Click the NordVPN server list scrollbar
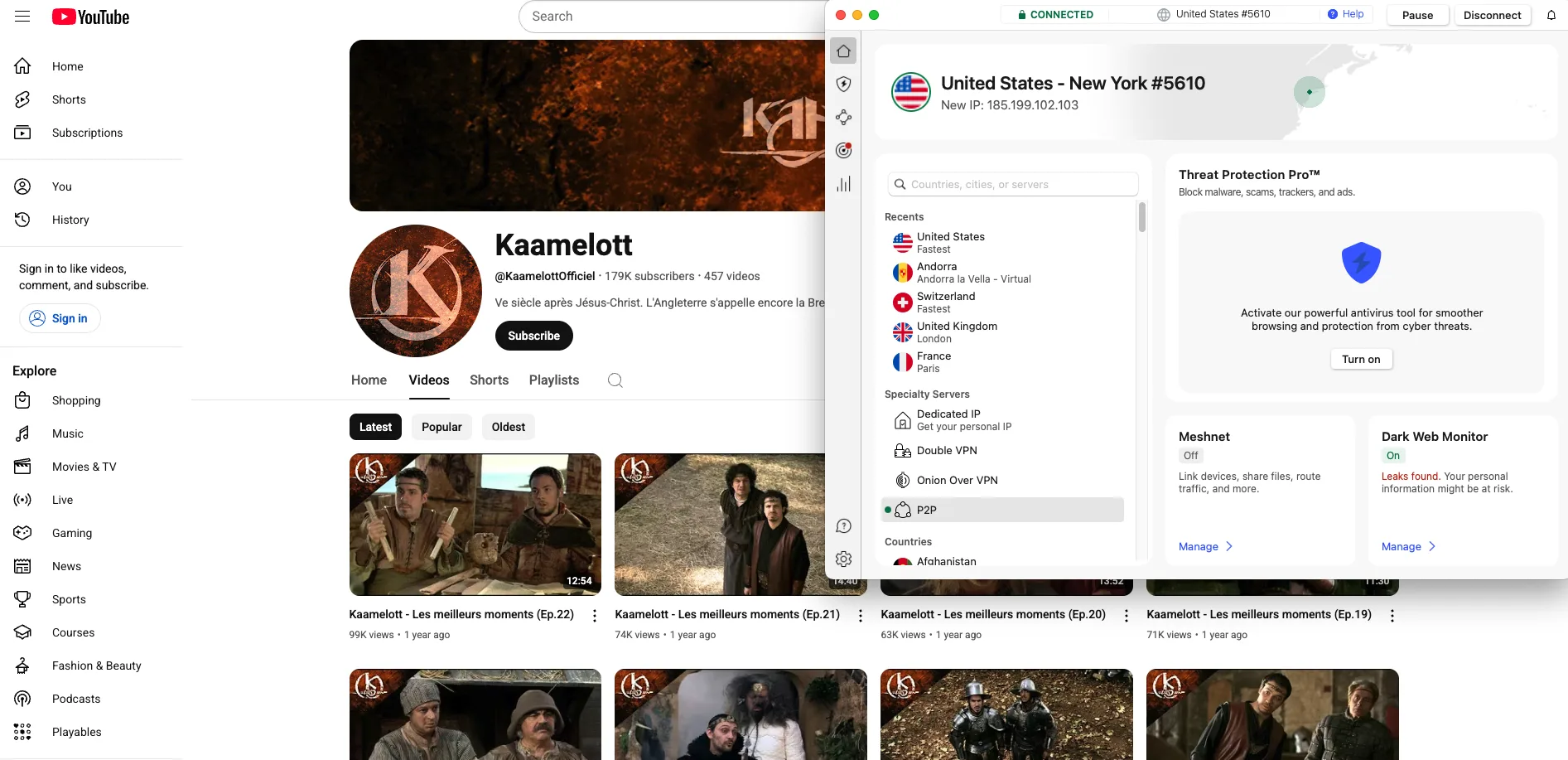 coord(1142,217)
